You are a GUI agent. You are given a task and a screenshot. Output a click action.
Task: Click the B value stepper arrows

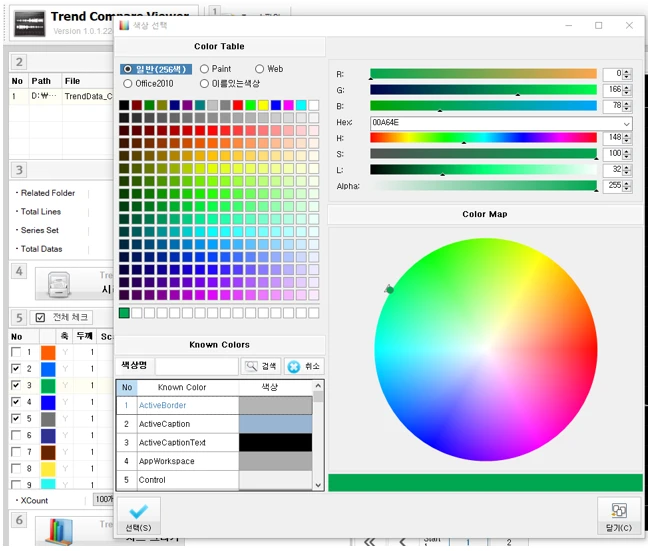(627, 106)
